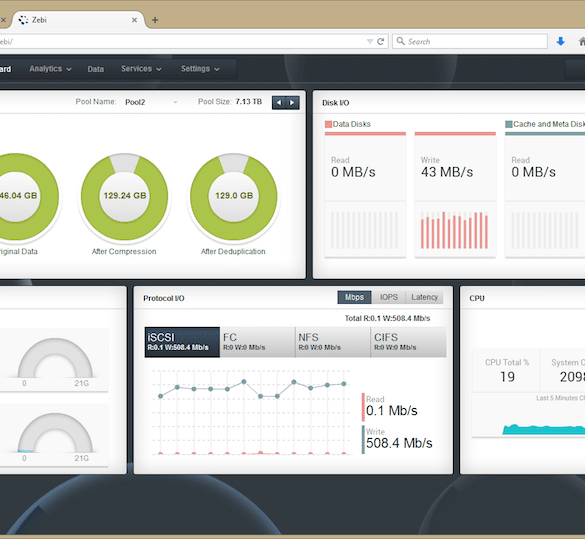
Task: Select the NFS protocol tab
Action: click(x=333, y=342)
